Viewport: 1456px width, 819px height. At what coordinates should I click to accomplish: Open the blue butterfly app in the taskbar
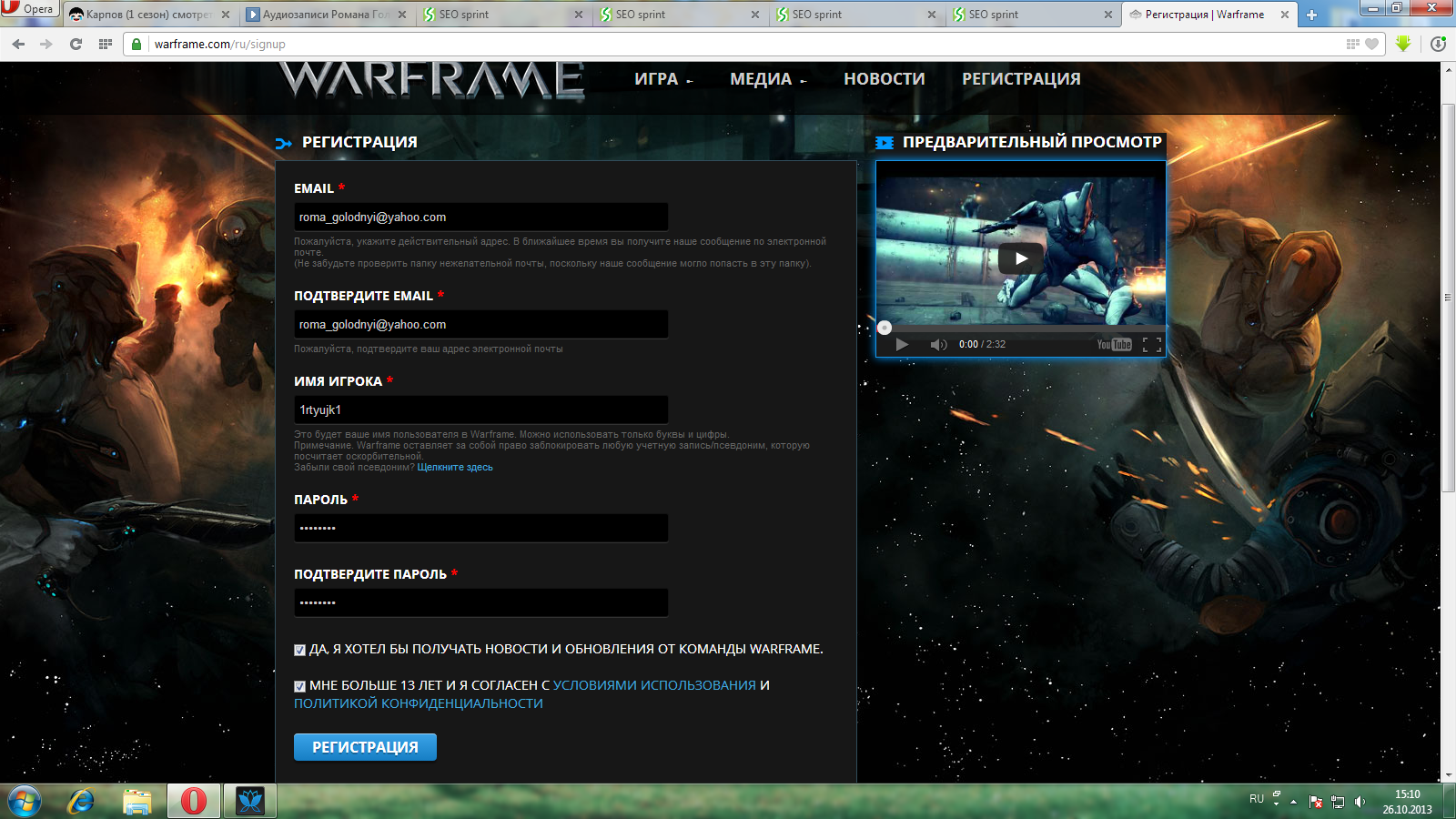(250, 802)
